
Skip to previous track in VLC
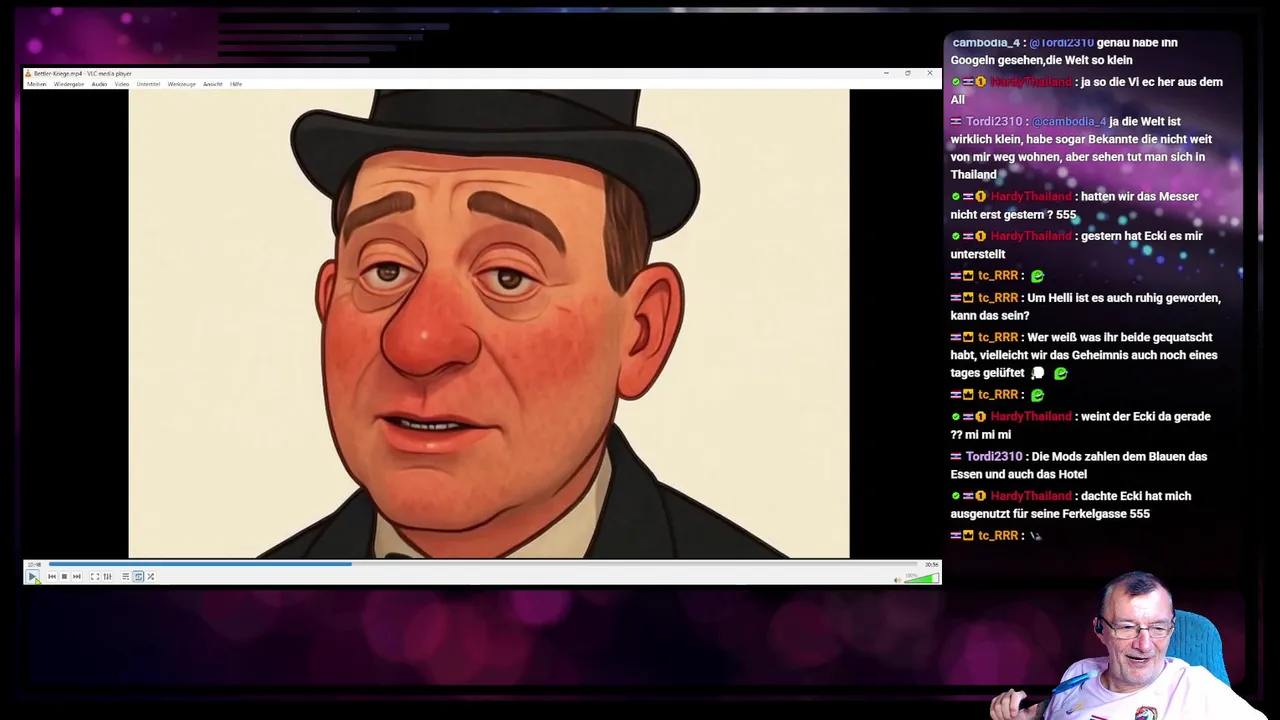pyautogui.click(x=52, y=577)
